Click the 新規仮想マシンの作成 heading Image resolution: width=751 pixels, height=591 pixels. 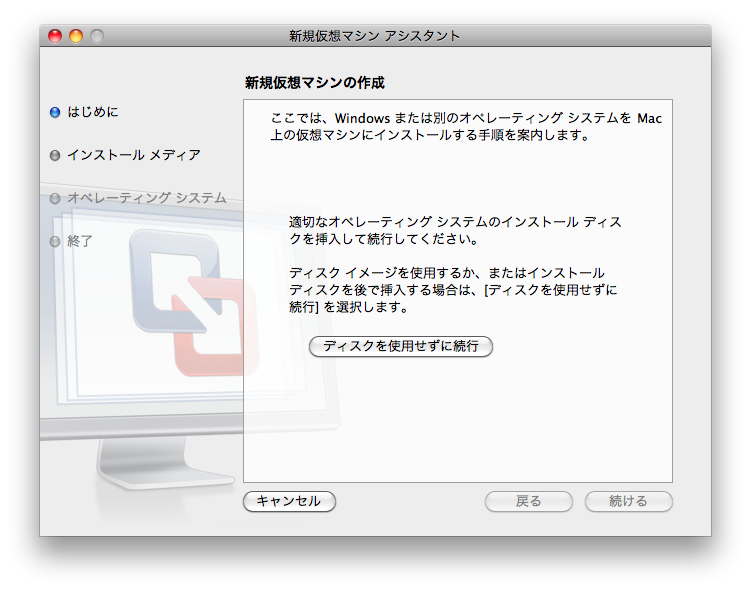(x=315, y=83)
